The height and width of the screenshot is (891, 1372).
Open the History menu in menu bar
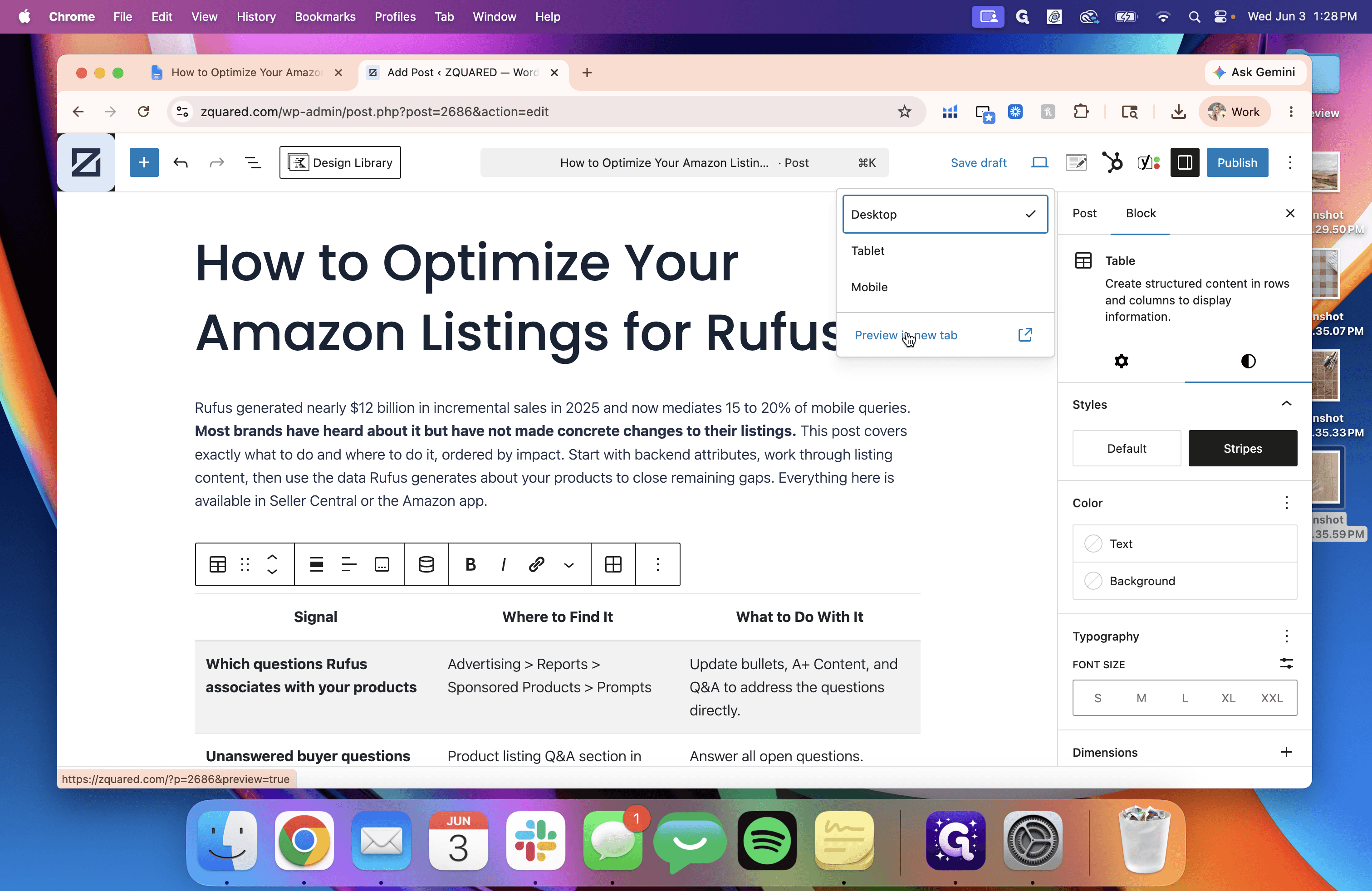256,17
